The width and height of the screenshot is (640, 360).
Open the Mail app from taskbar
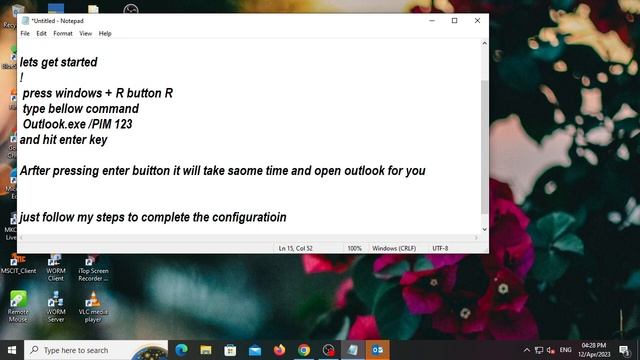coord(255,350)
